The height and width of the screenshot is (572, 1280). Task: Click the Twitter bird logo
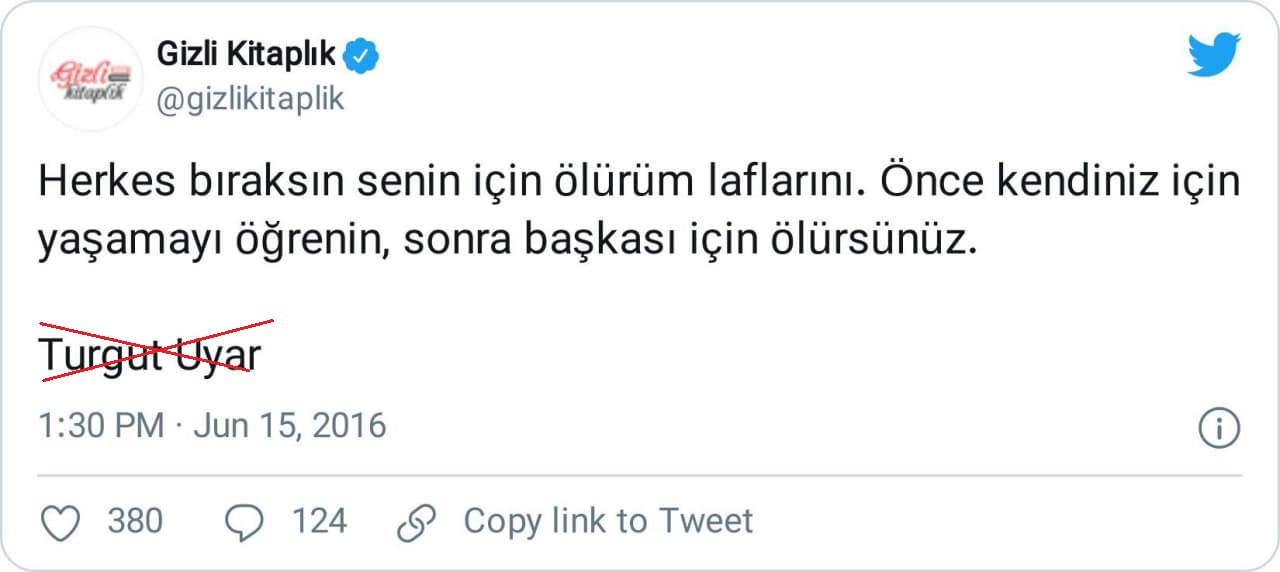coord(1214,55)
